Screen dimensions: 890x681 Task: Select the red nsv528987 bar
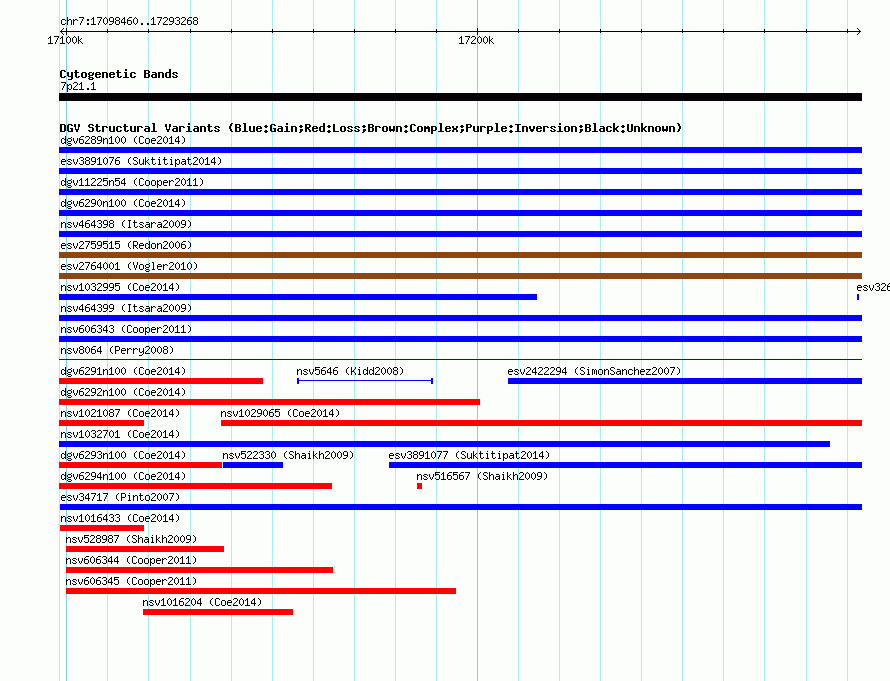pyautogui.click(x=145, y=549)
